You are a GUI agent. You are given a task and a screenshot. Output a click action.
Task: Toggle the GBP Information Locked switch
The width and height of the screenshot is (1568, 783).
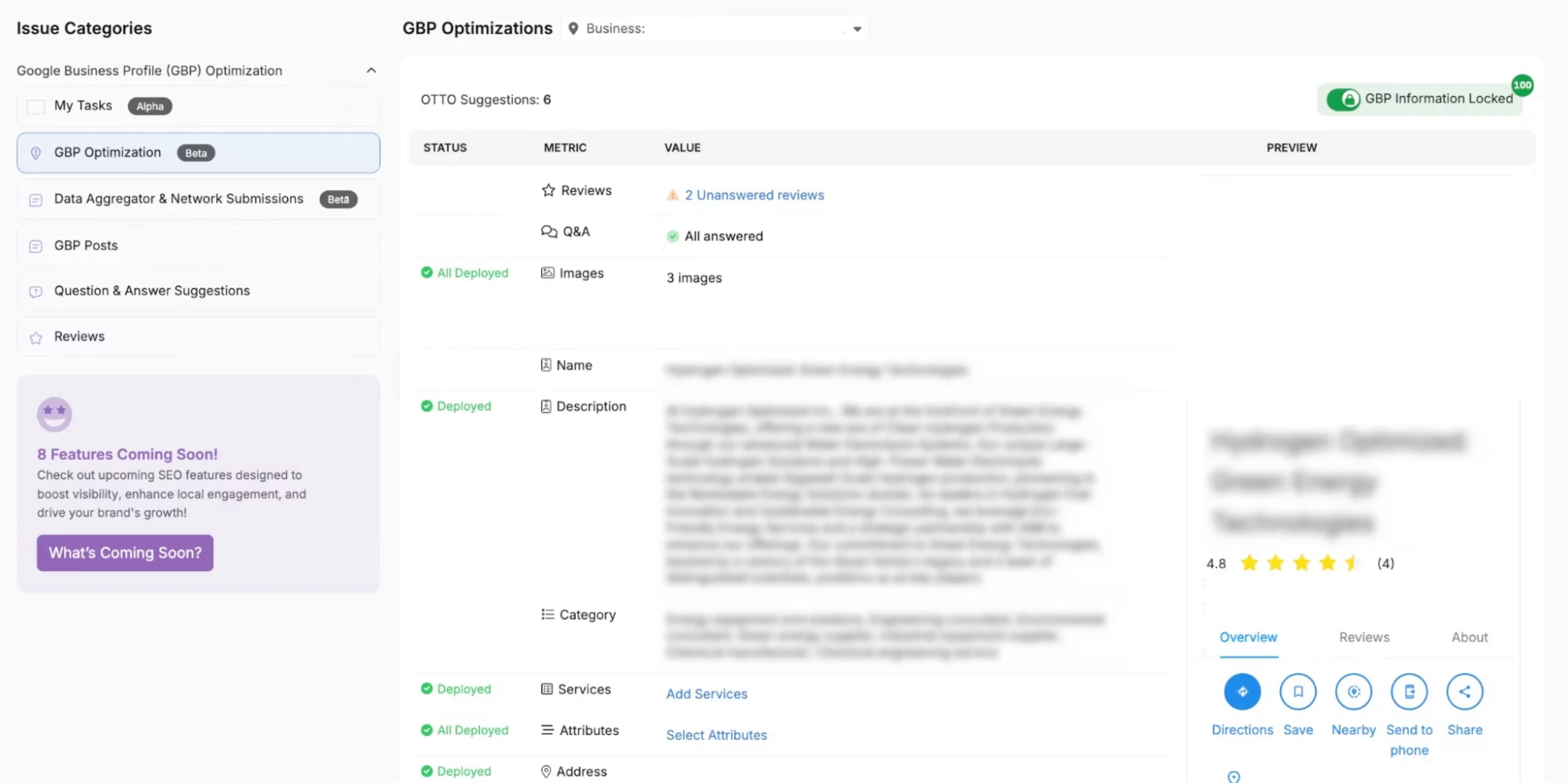pos(1345,99)
